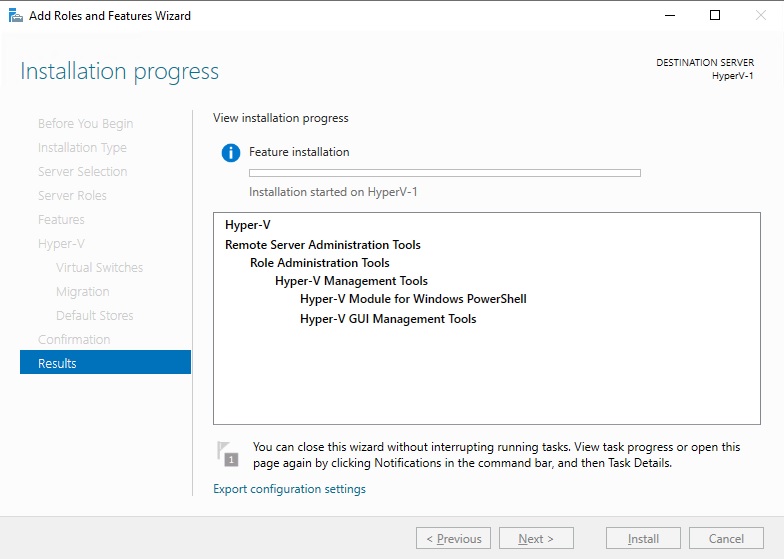Close the wizard with the X button
The image size is (784, 559).
pyautogui.click(x=760, y=16)
